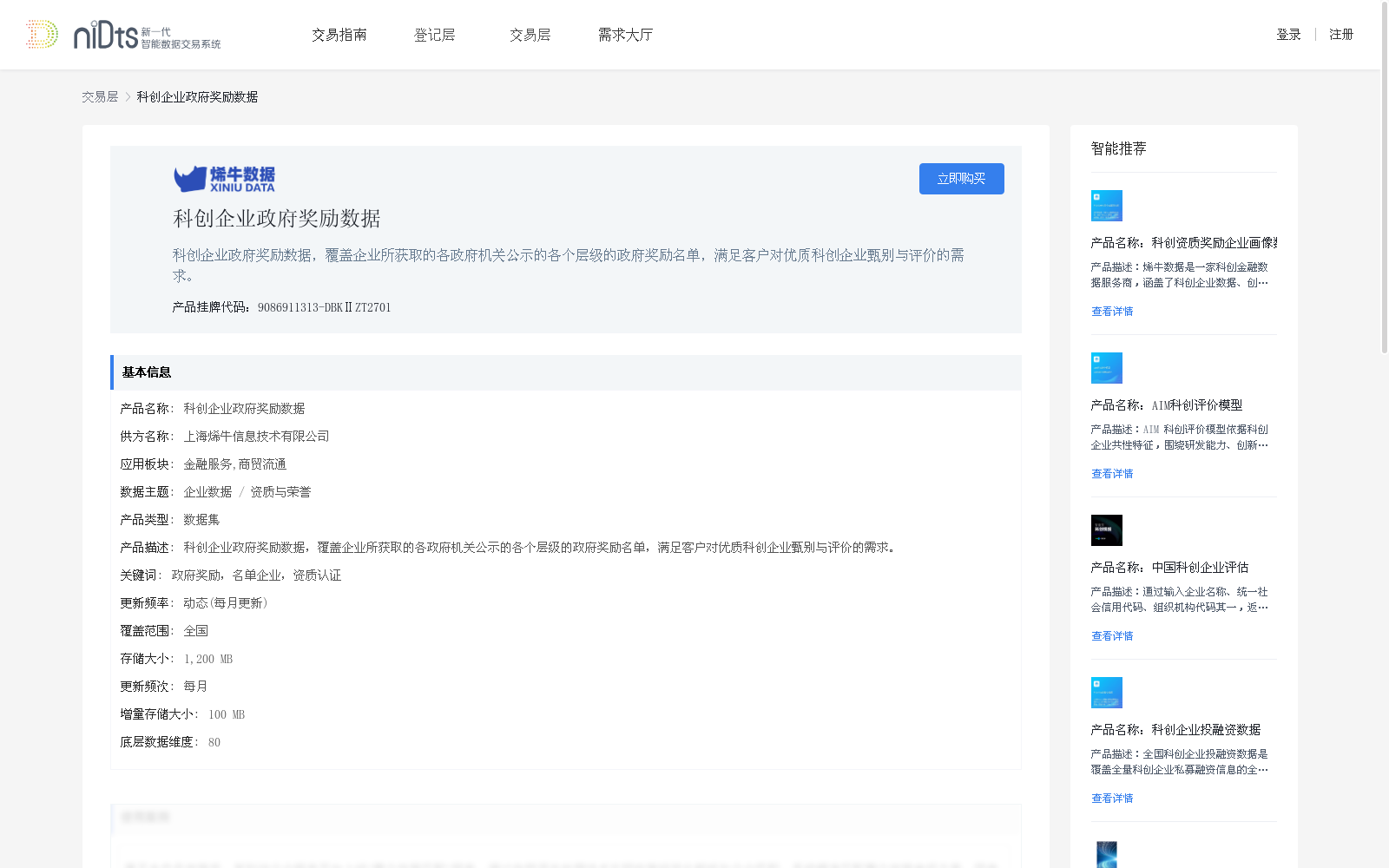Click the 登录 link
This screenshot has height=868, width=1389.
point(1288,35)
